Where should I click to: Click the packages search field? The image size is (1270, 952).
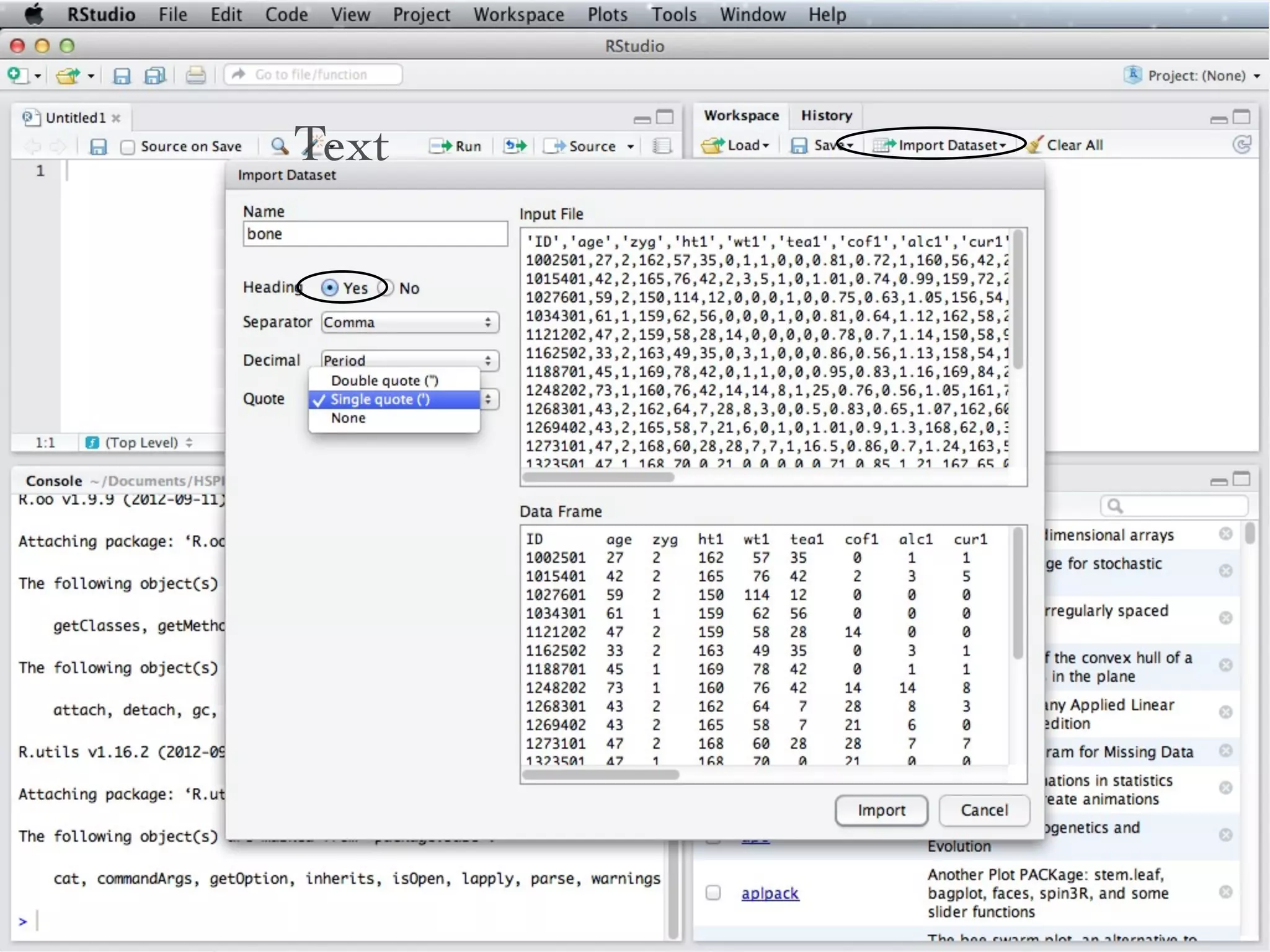pyautogui.click(x=1175, y=506)
